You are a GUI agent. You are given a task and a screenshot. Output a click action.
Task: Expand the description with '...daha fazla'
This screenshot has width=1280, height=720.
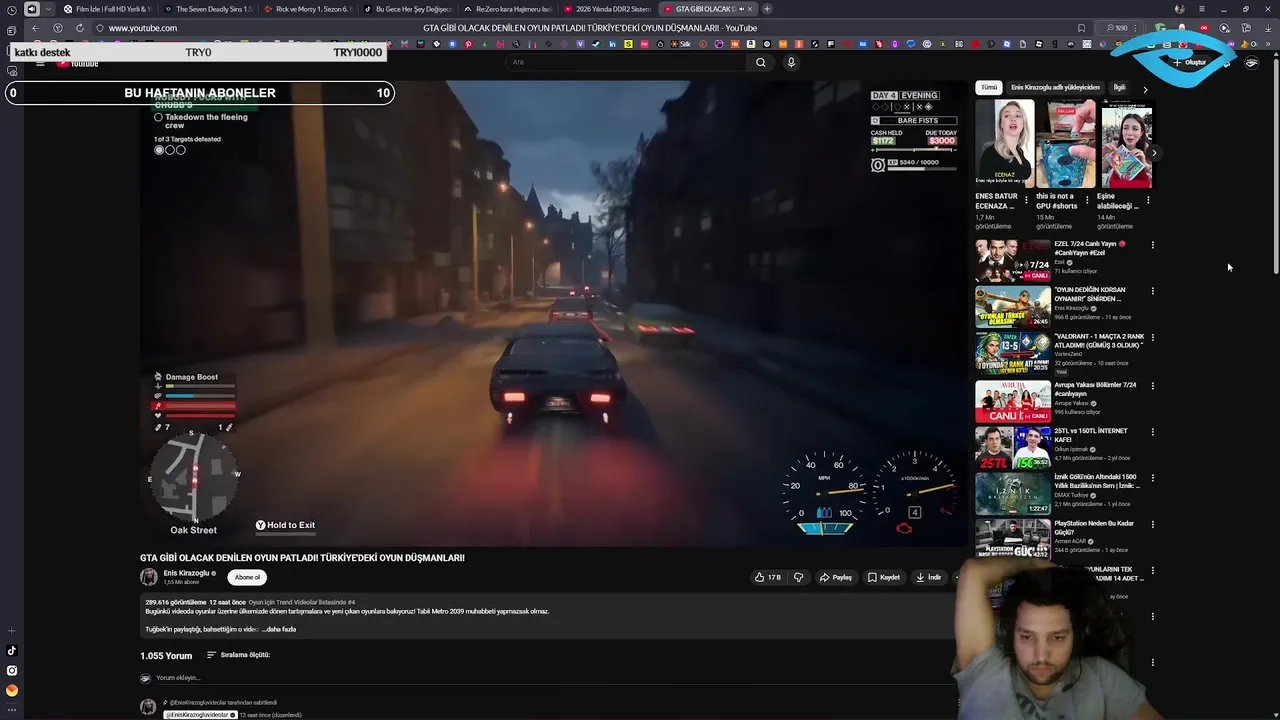pyautogui.click(x=279, y=629)
